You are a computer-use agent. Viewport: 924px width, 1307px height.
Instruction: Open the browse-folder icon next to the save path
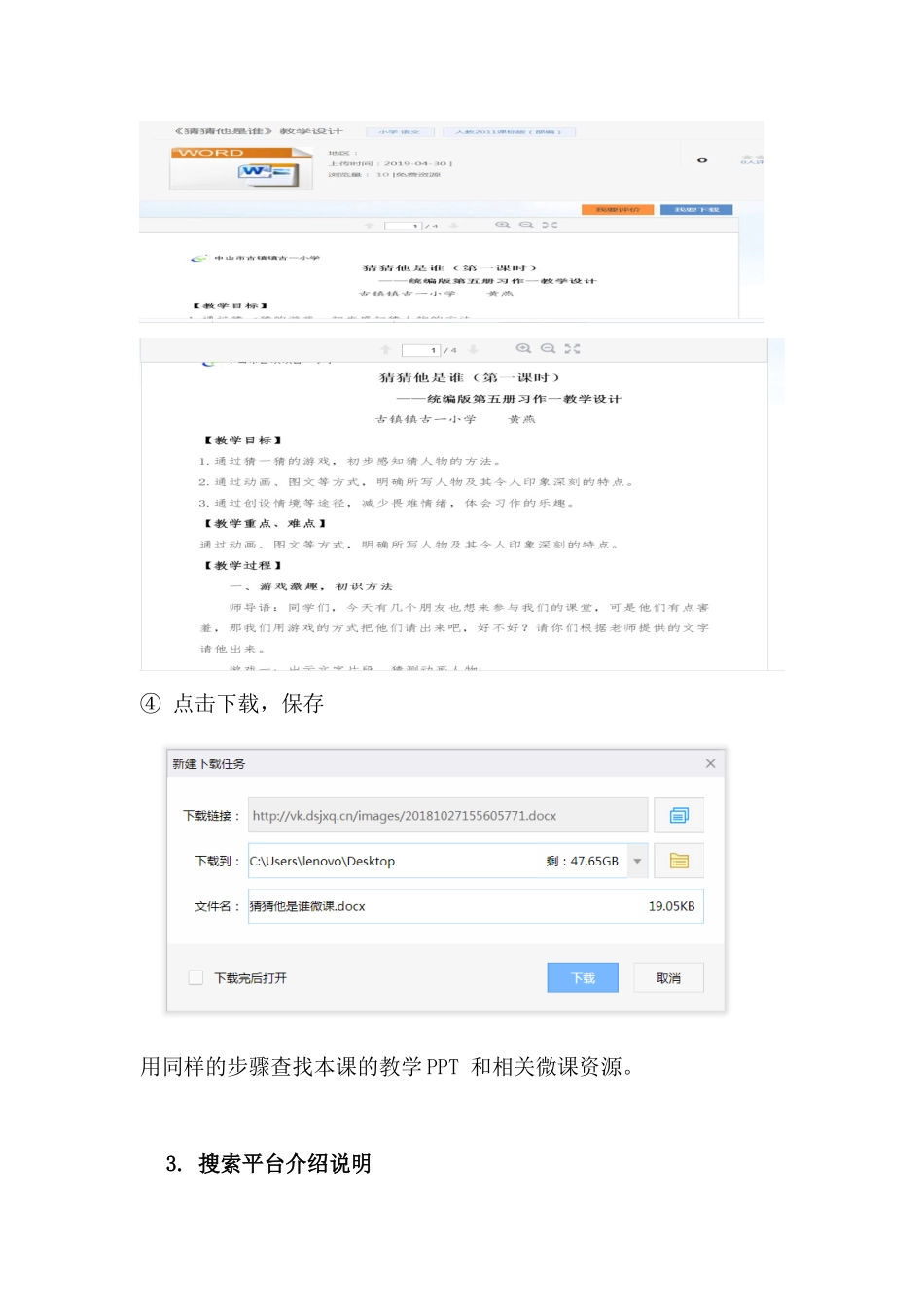[x=679, y=861]
